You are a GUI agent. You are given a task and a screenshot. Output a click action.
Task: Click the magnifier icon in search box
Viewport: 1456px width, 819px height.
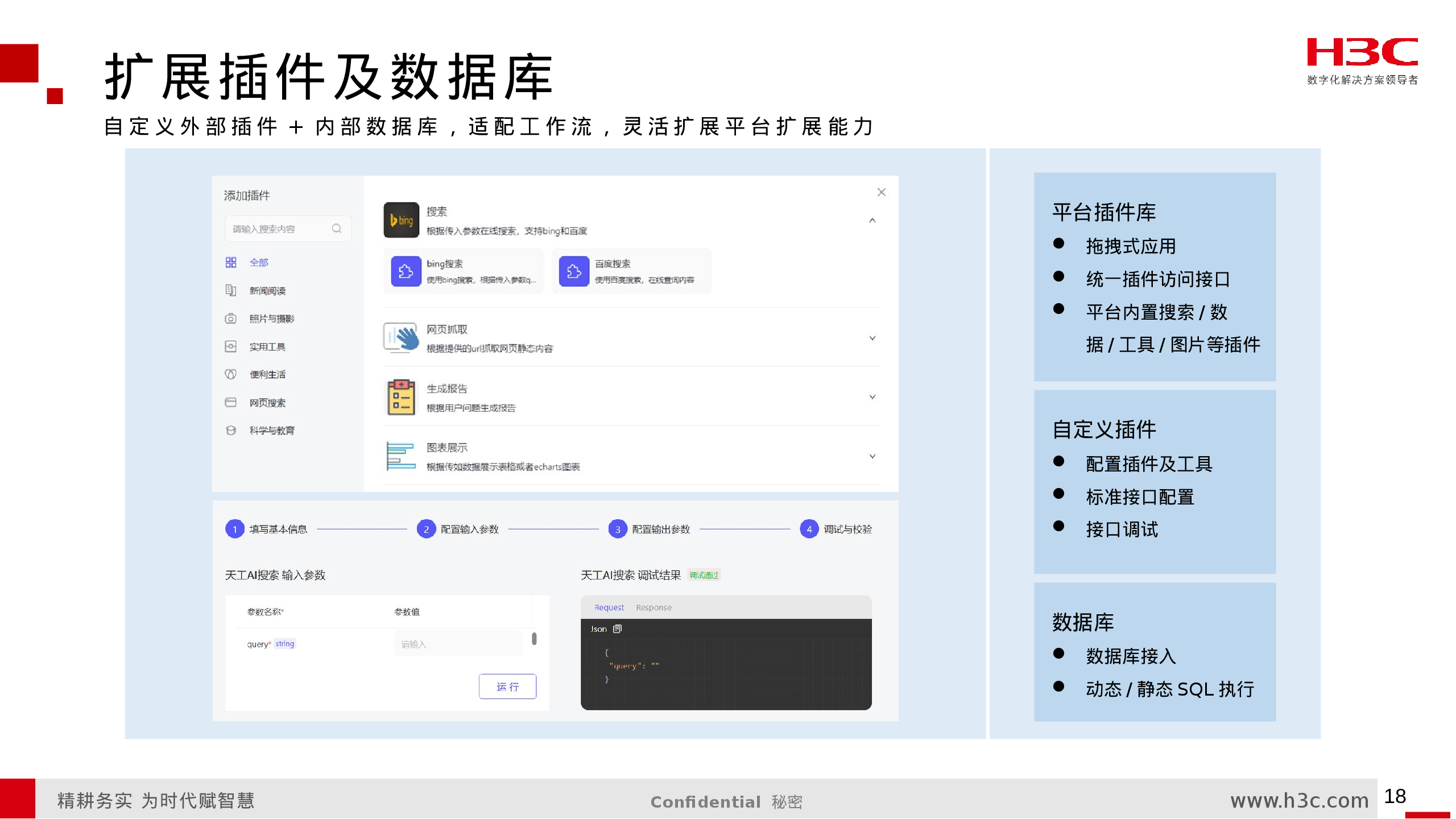coord(337,229)
